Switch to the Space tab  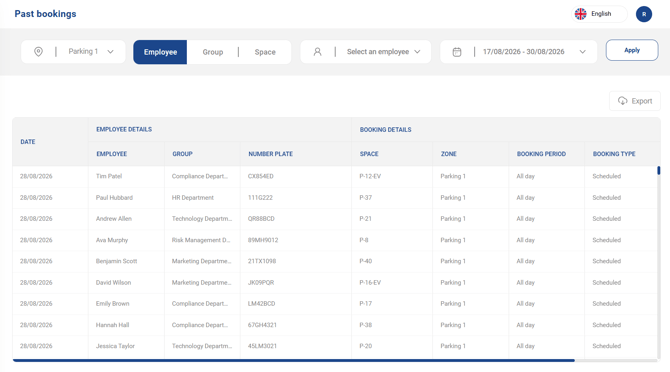(265, 52)
